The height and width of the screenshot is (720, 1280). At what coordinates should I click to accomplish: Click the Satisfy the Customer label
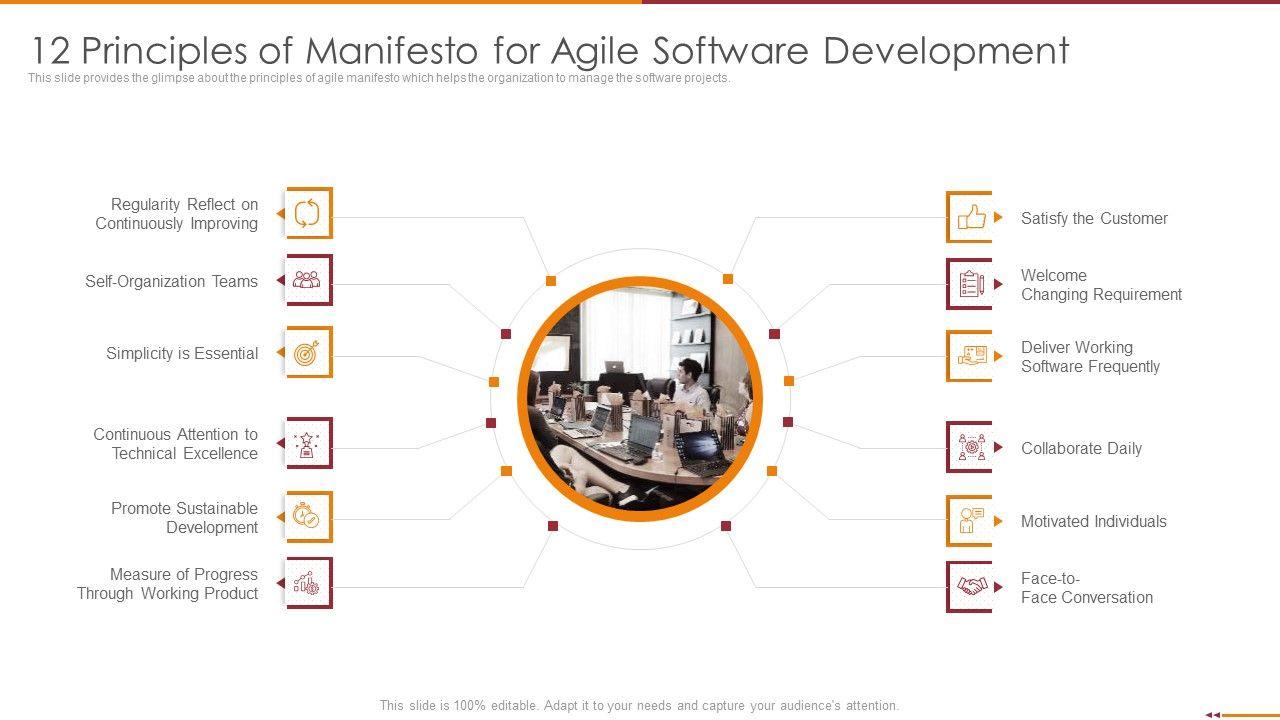[1094, 218]
